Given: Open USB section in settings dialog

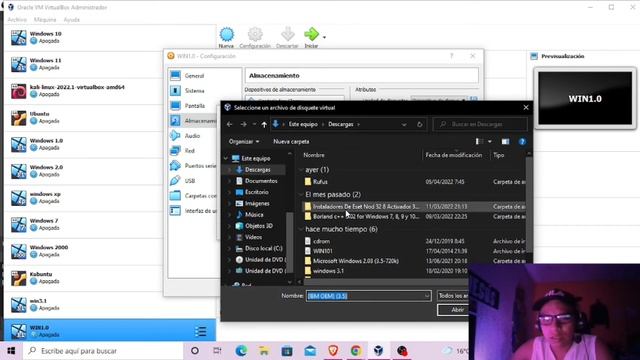Looking at the screenshot, I should click(x=190, y=181).
